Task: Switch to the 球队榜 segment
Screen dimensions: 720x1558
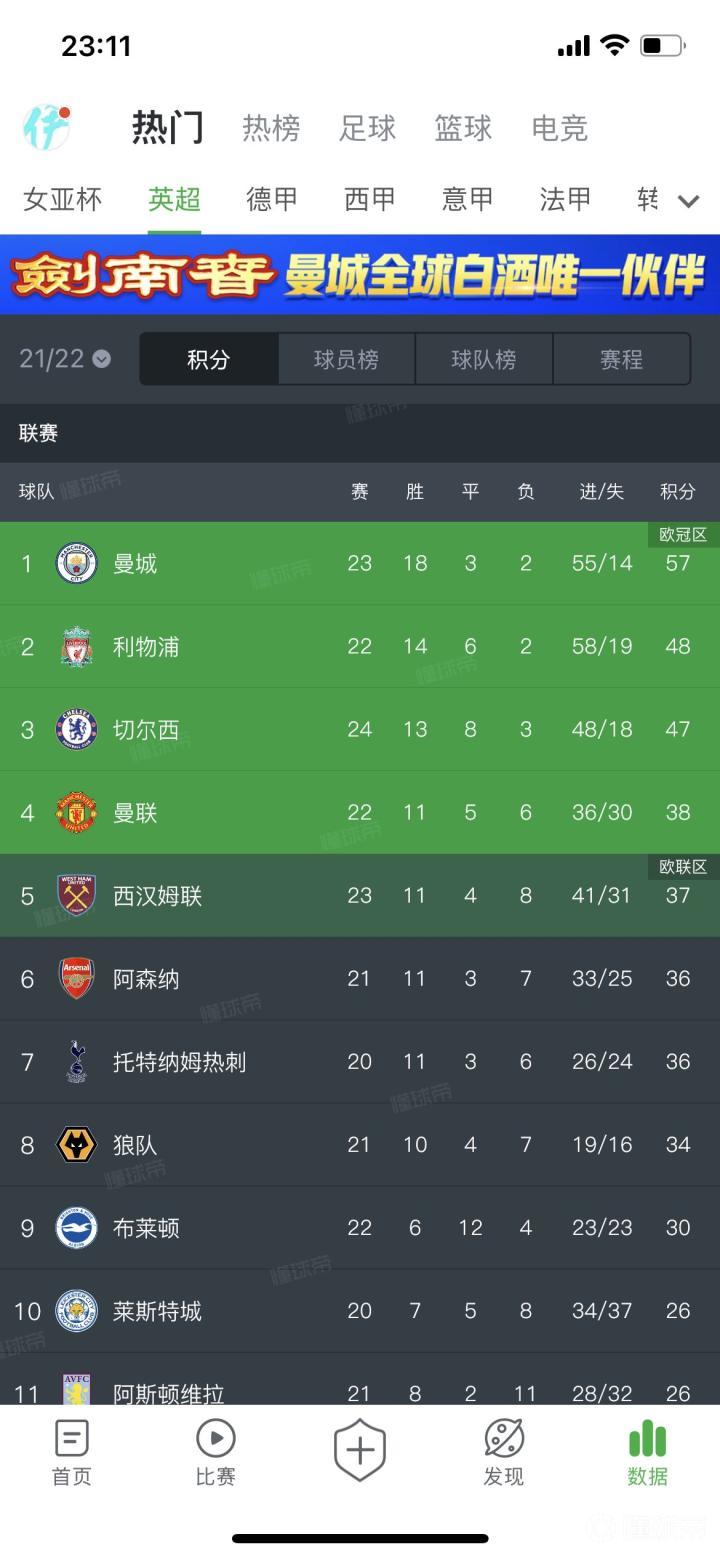Action: [x=484, y=359]
